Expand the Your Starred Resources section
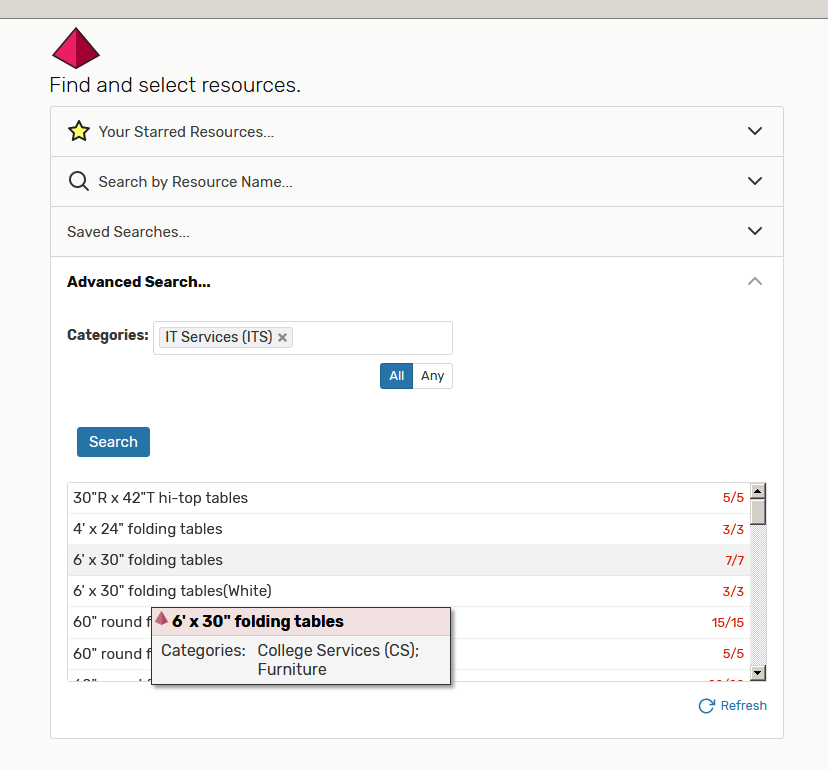 tap(755, 131)
